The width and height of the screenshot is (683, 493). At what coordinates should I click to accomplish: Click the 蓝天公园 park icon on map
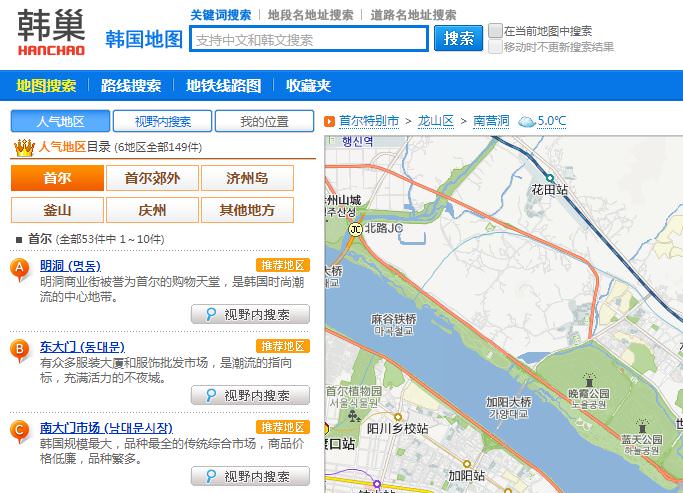point(642,425)
